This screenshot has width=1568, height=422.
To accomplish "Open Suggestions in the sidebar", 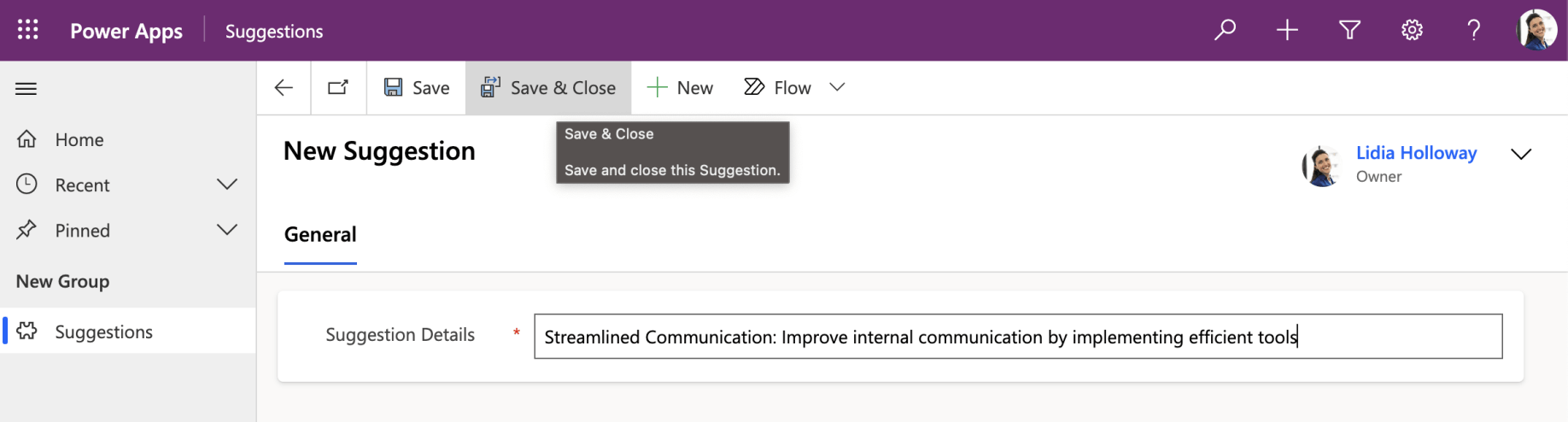I will tap(103, 331).
